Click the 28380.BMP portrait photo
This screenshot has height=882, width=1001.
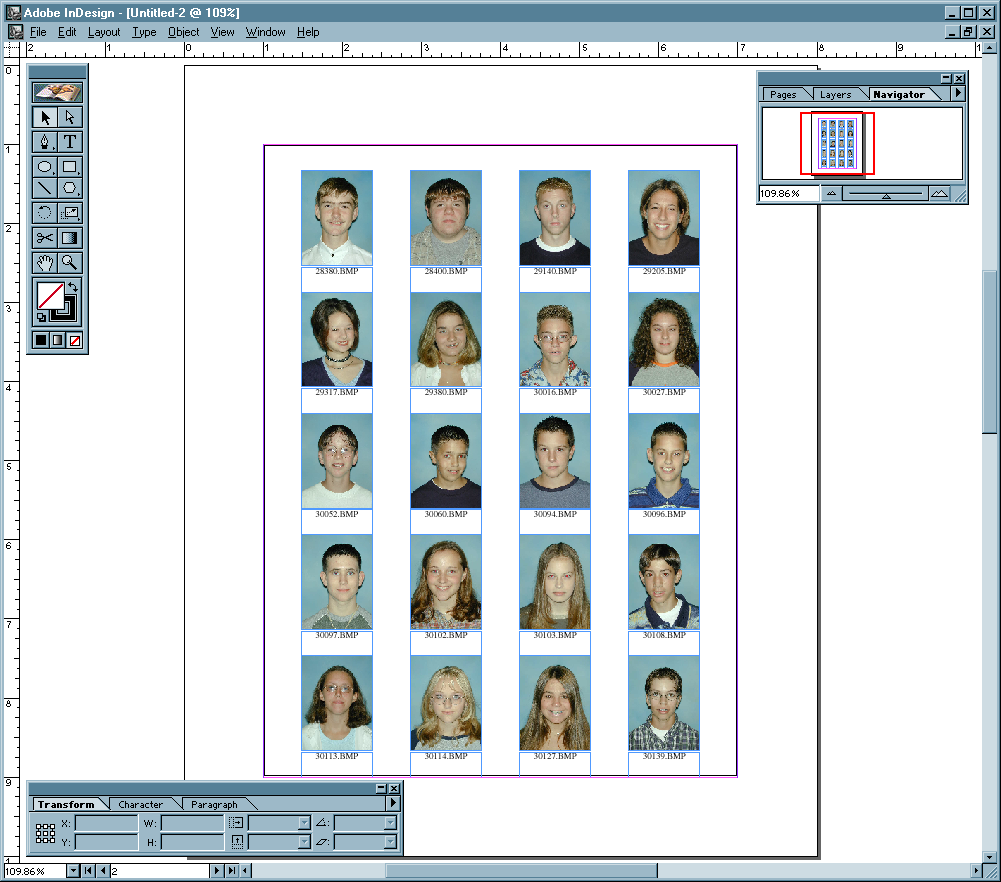tap(336, 217)
